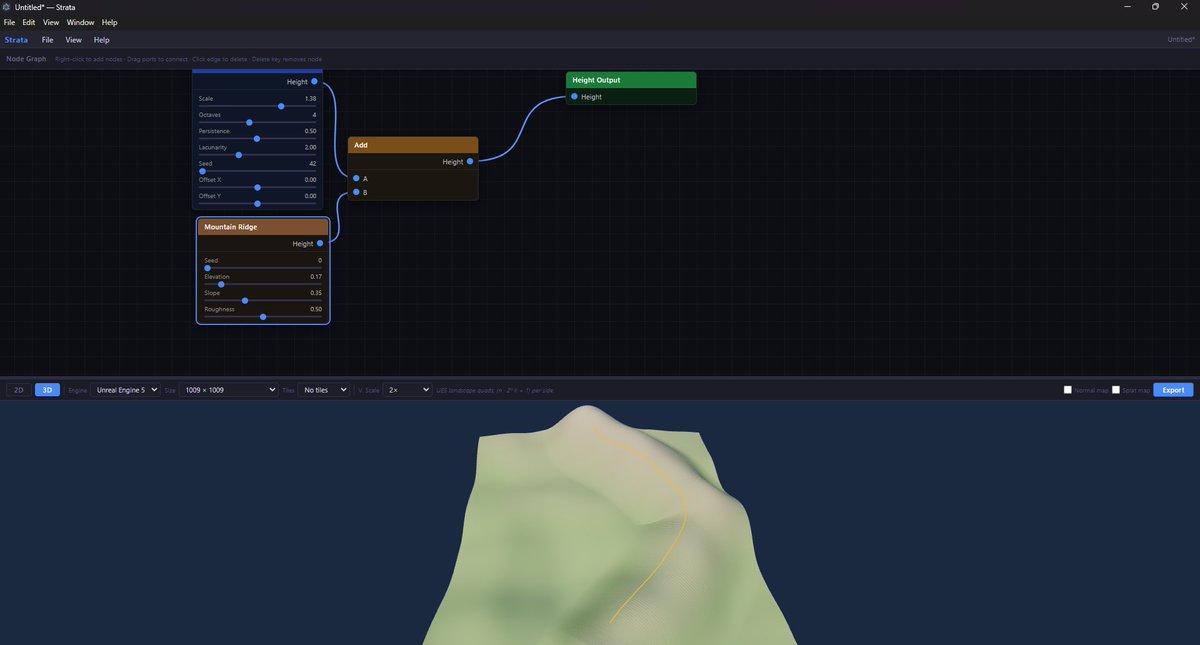1200x645 pixels.
Task: Enable the Splat map checkbox
Action: point(1116,390)
